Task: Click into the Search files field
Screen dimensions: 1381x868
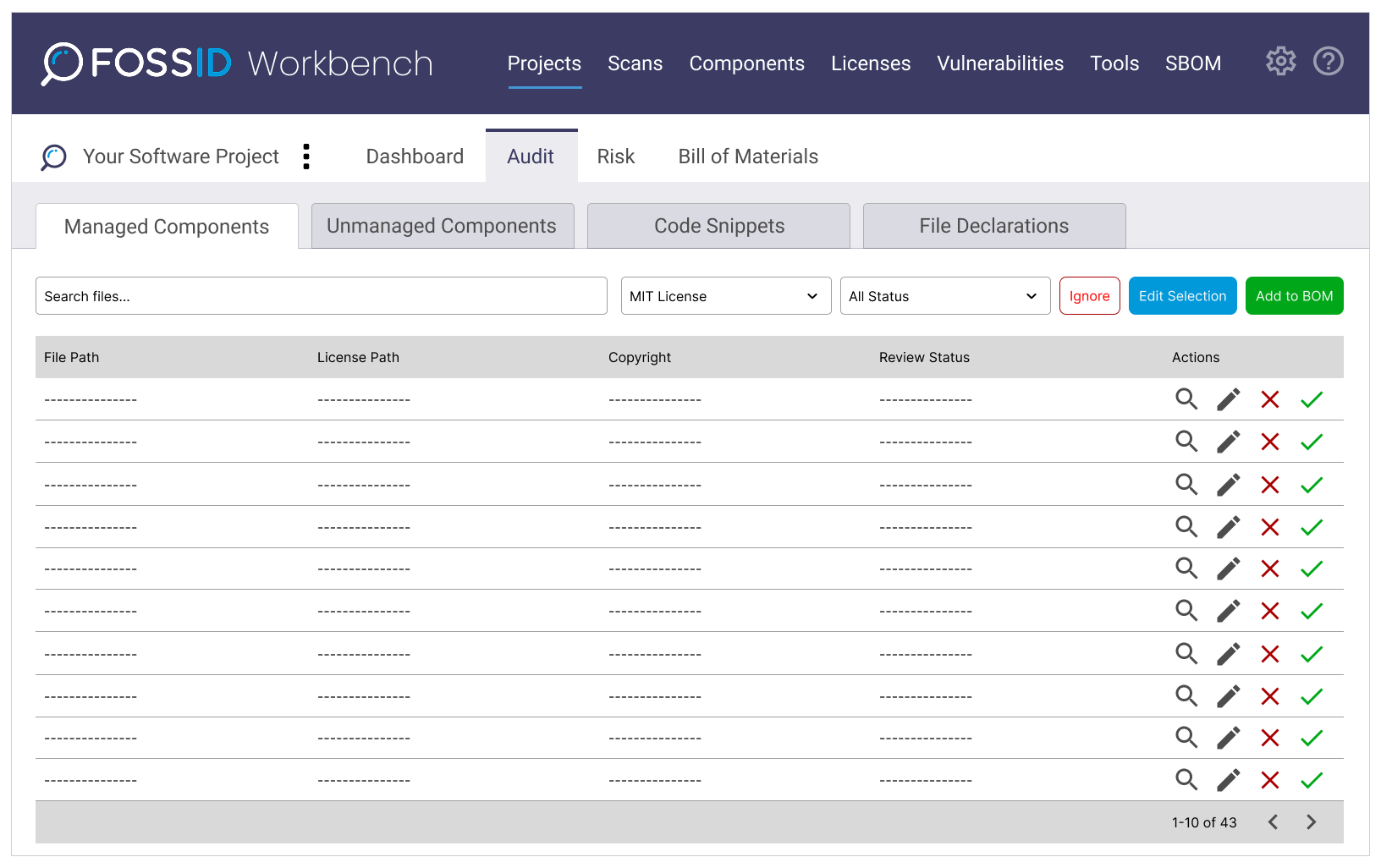Action: click(322, 296)
